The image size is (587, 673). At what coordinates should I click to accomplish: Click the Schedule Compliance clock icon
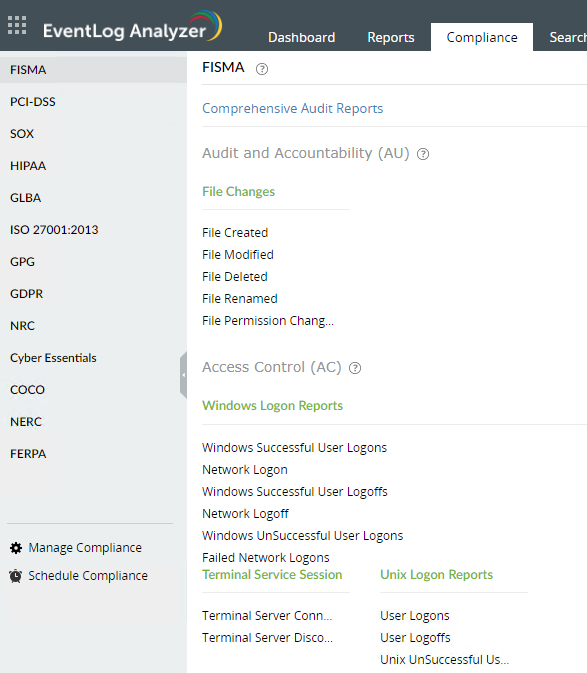(16, 576)
